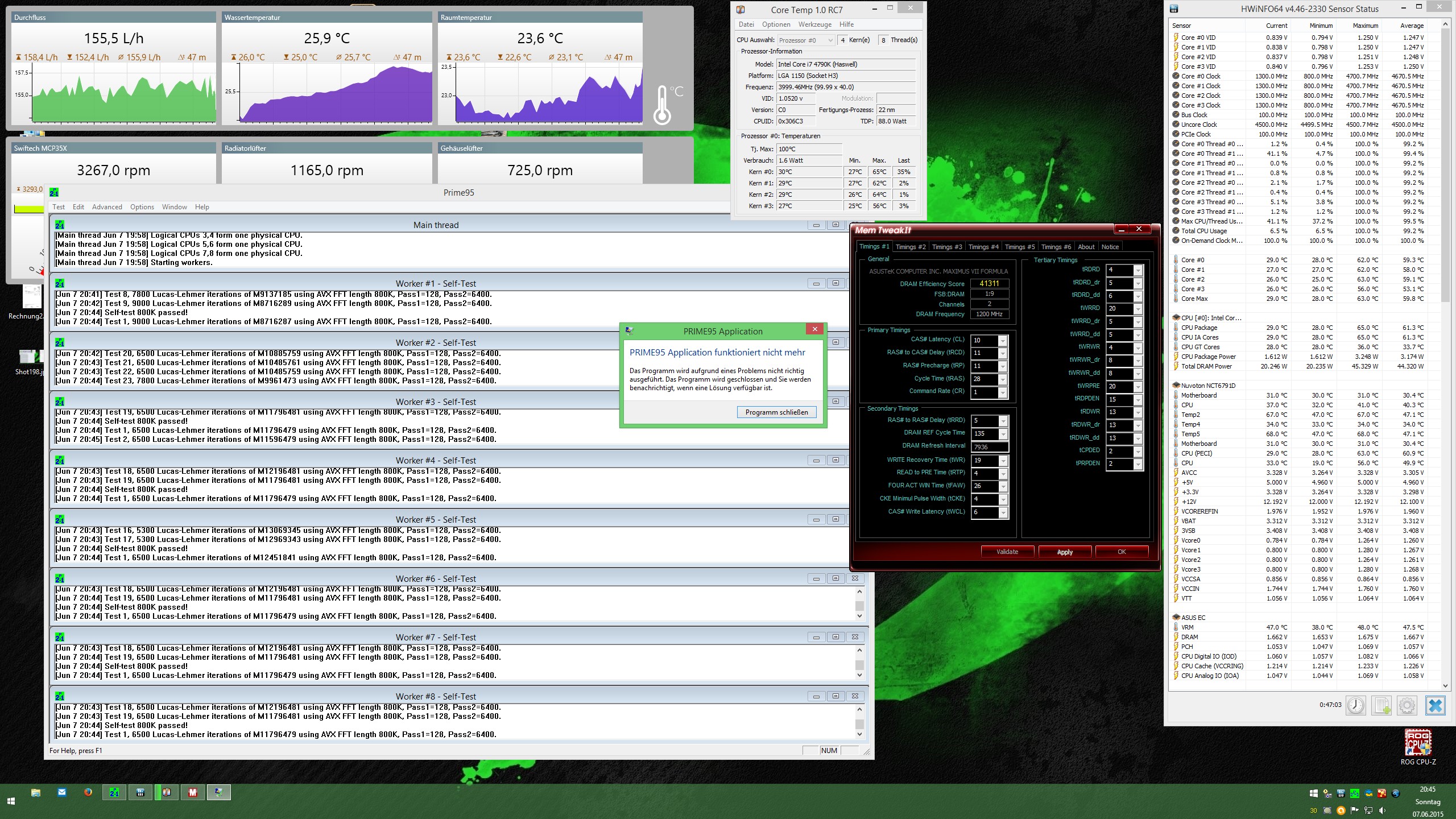Open File Explorer from the taskbar
Viewport: 1456px width, 819px height.
35,792
